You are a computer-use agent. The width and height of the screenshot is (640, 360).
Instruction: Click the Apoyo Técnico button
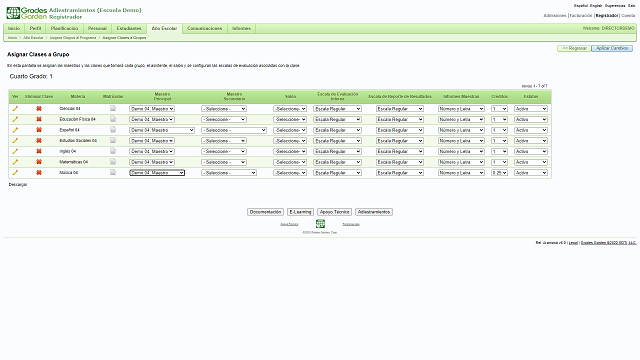tap(334, 212)
